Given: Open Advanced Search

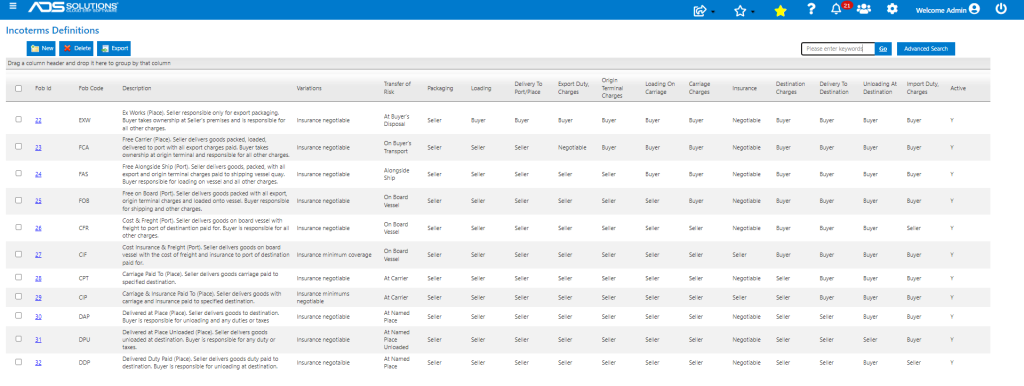Looking at the screenshot, I should [x=925, y=48].
